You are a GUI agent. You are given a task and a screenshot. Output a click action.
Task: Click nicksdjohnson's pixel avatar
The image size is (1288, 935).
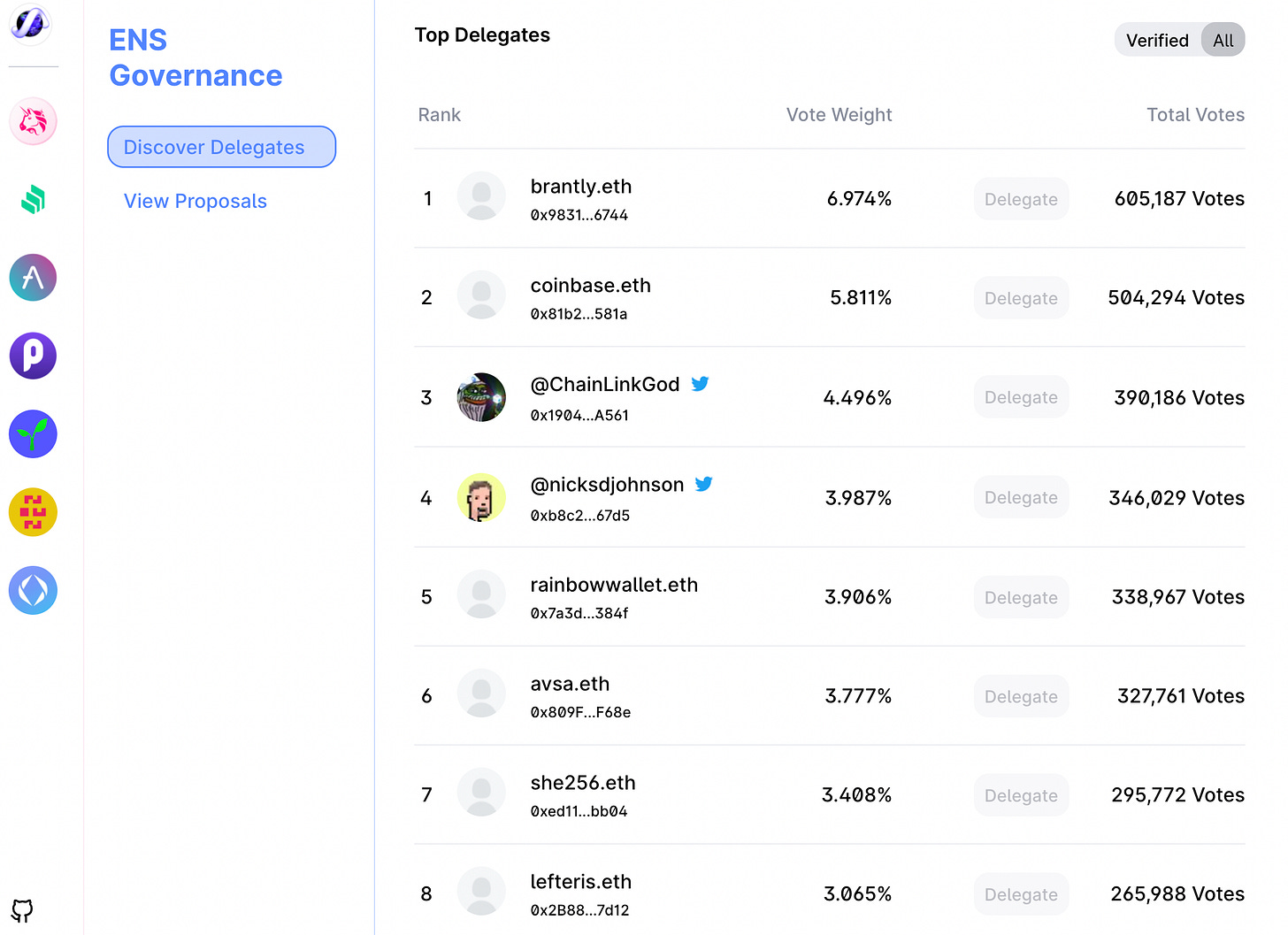coord(481,497)
